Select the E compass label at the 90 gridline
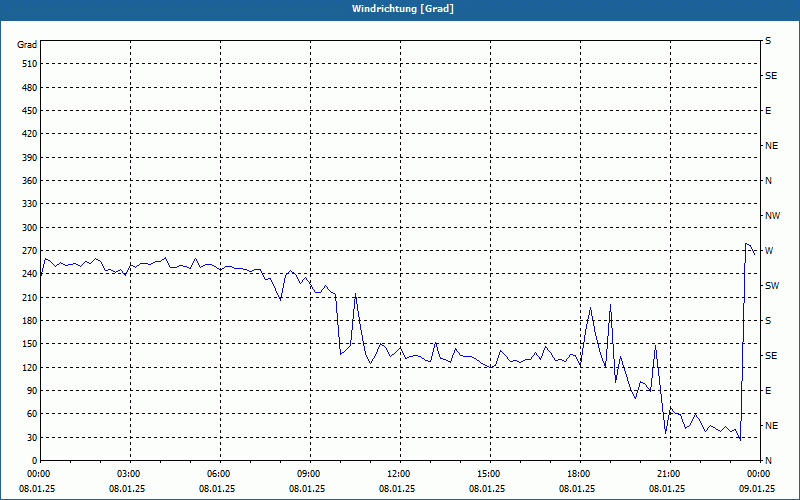This screenshot has width=800, height=500. 768,391
